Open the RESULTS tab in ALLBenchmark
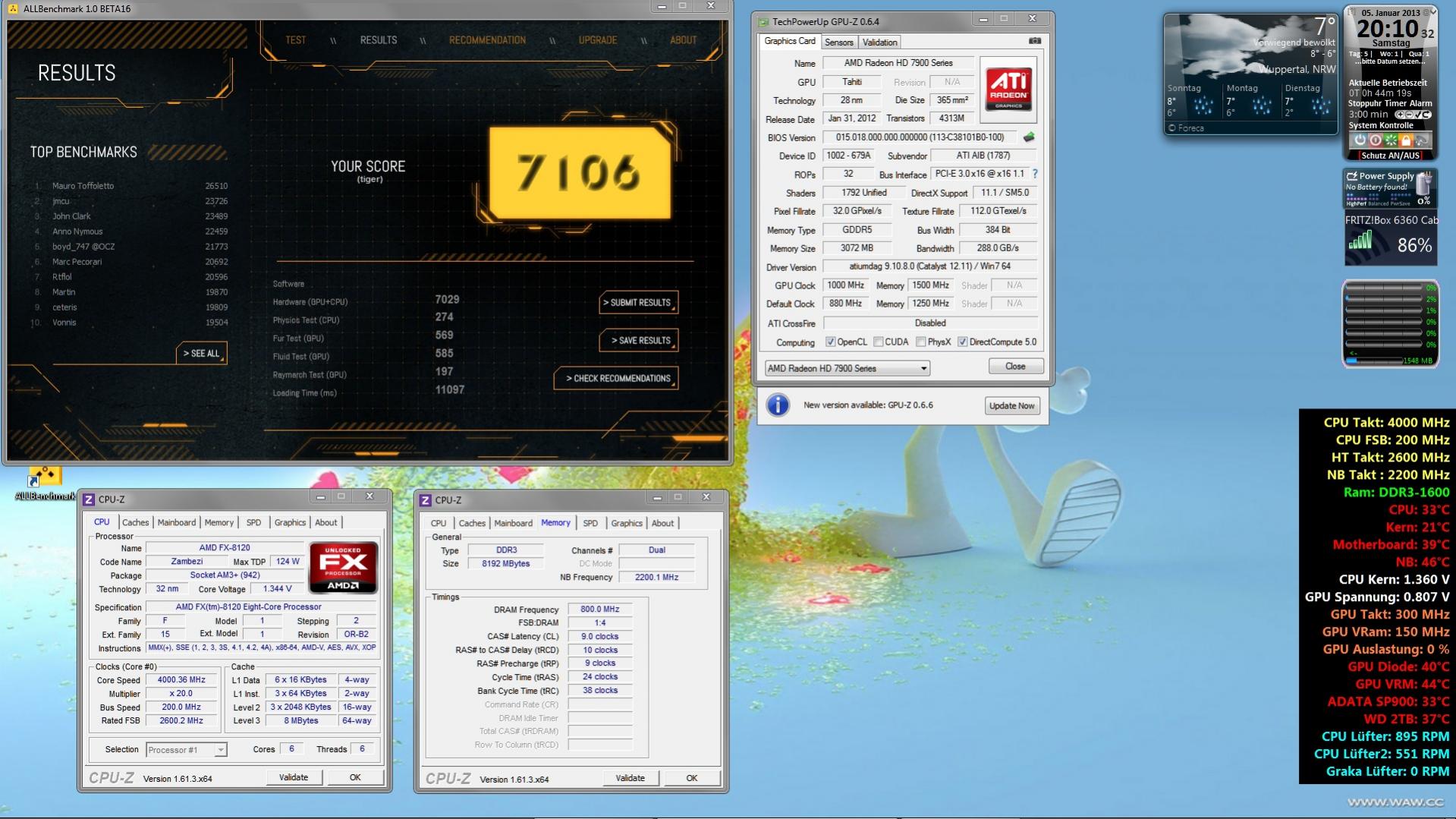1456x819 pixels. pos(379,40)
